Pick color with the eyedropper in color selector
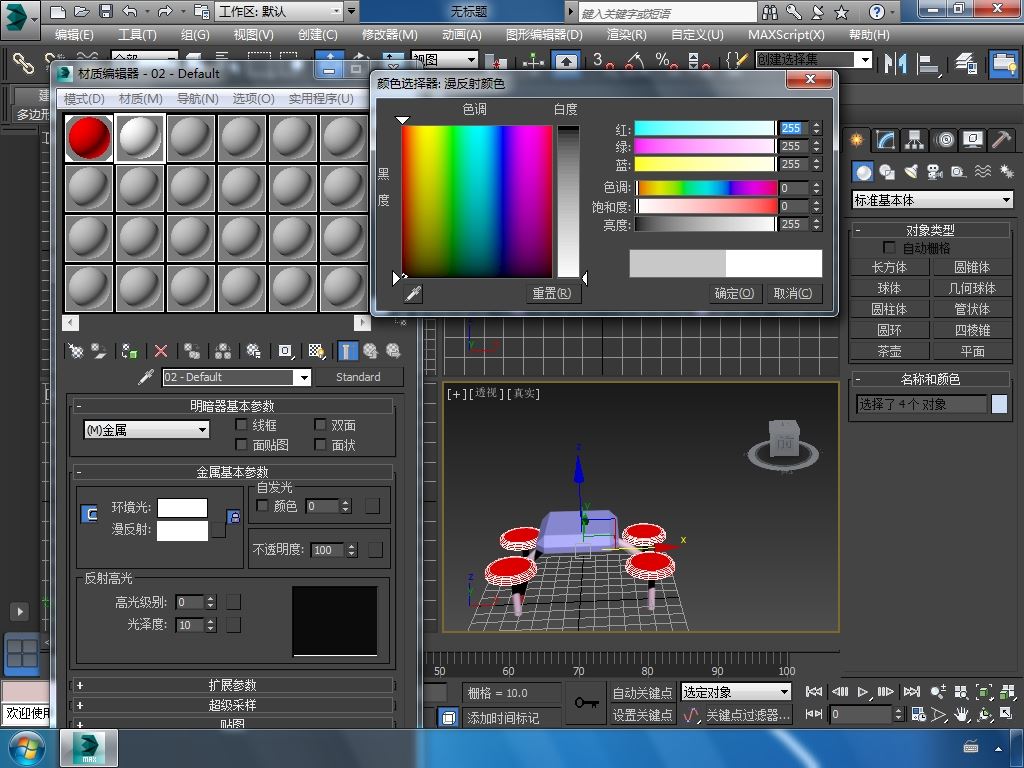The width and height of the screenshot is (1024, 768). point(413,294)
